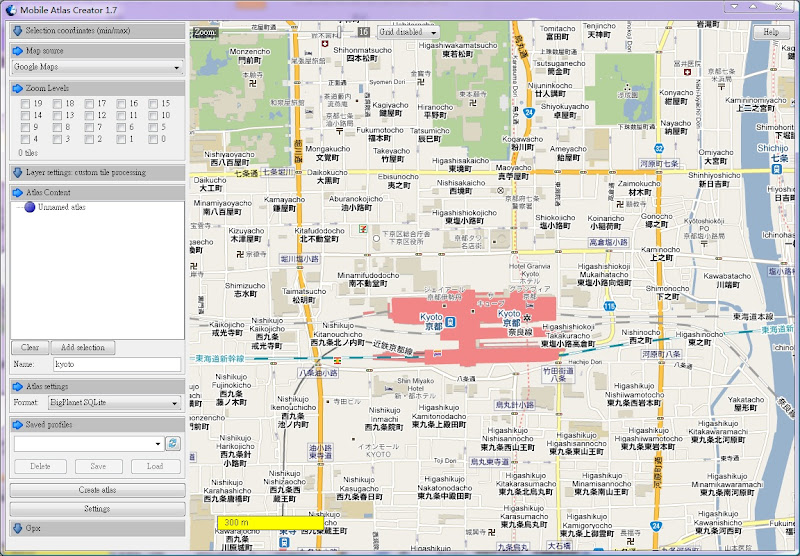800x556 pixels.
Task: Click the Shichijo station icon on map
Action: 777,169
